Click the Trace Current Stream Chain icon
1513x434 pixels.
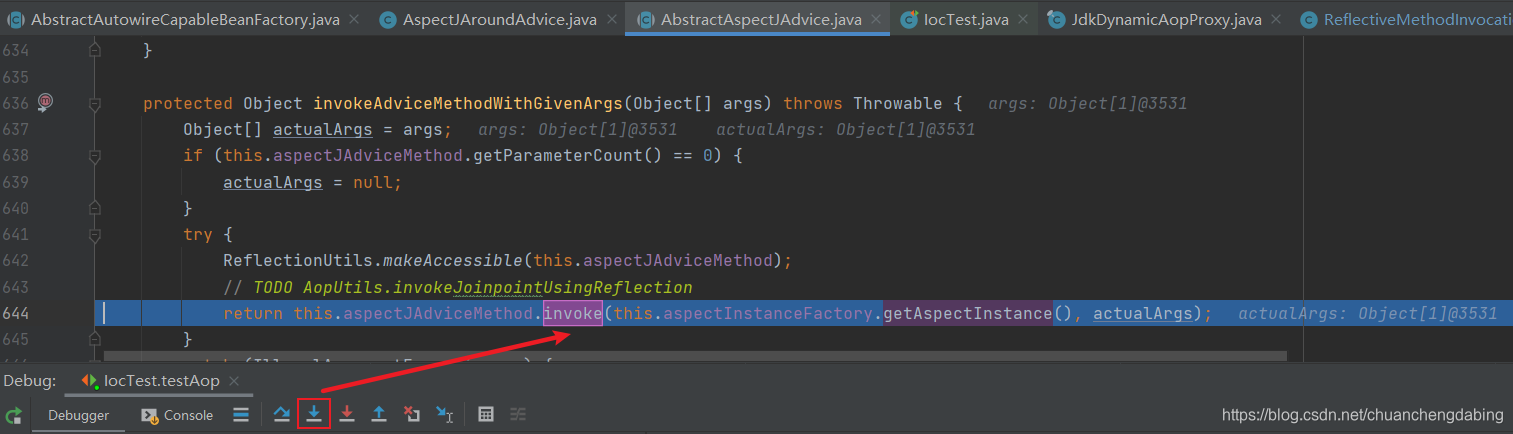(x=518, y=414)
